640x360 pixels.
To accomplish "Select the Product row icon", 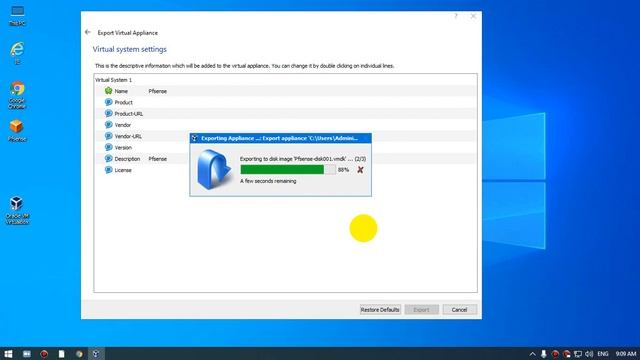I will pos(108,102).
